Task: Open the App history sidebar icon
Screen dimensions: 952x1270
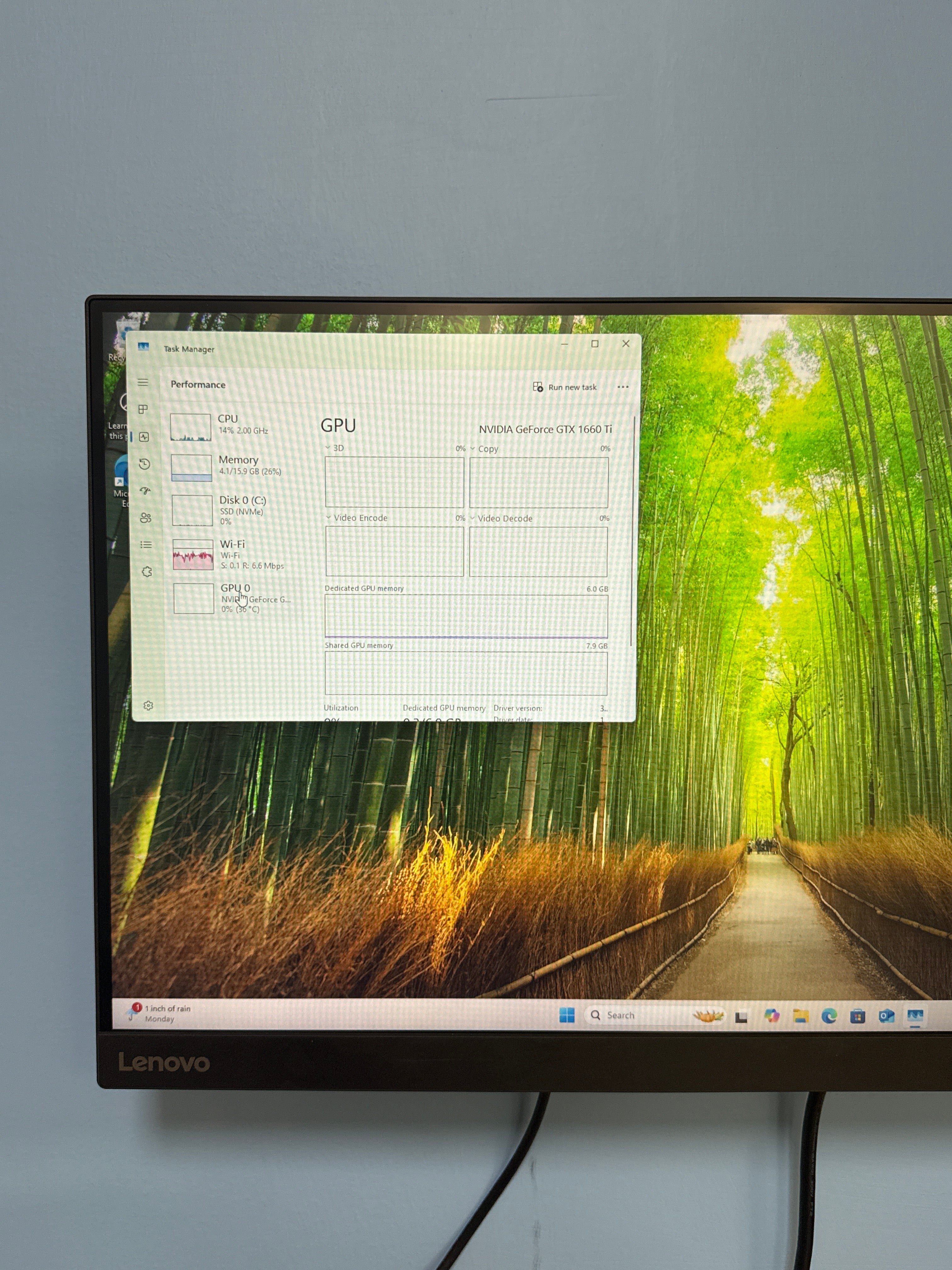Action: [144, 464]
